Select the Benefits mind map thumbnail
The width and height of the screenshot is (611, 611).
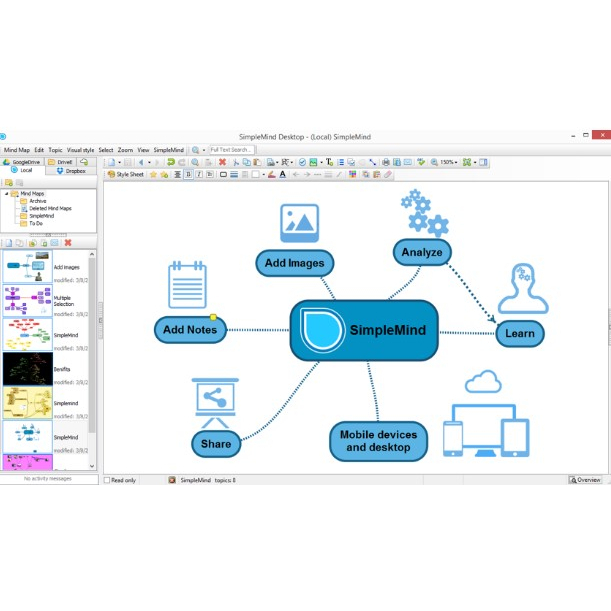pyautogui.click(x=27, y=368)
